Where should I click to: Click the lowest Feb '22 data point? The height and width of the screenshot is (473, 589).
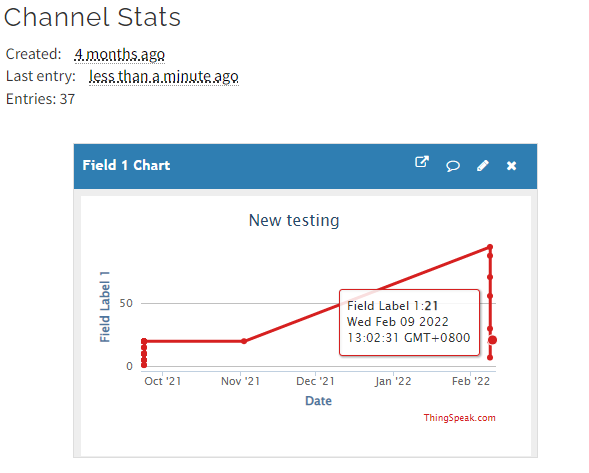pos(490,357)
